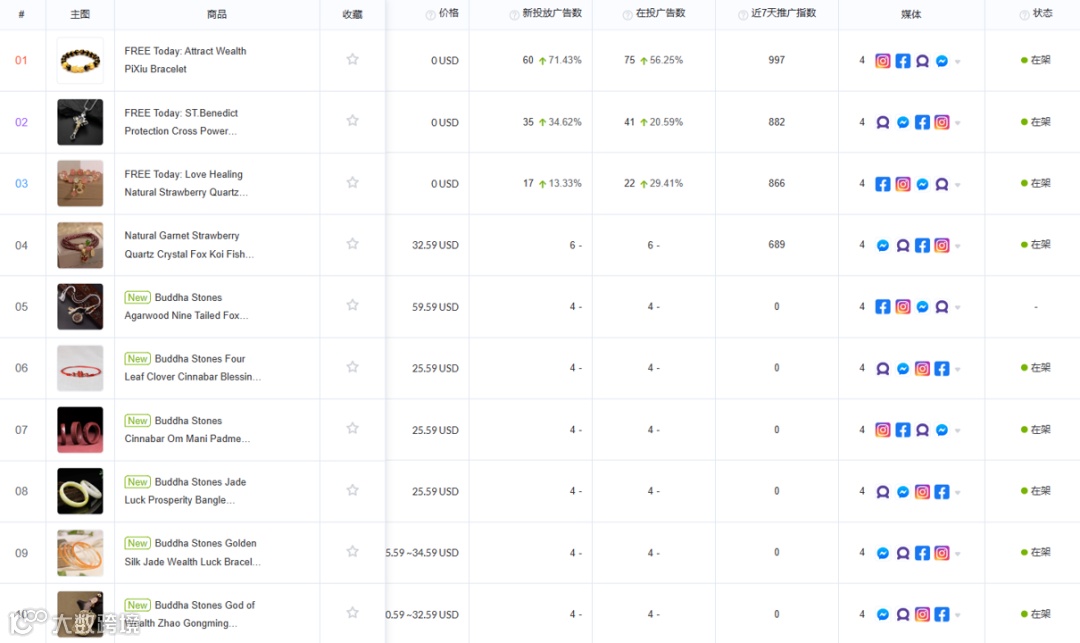Favorite the Attract Wealth PiXiu Bracelet star
The width and height of the screenshot is (1080, 643).
(352, 59)
